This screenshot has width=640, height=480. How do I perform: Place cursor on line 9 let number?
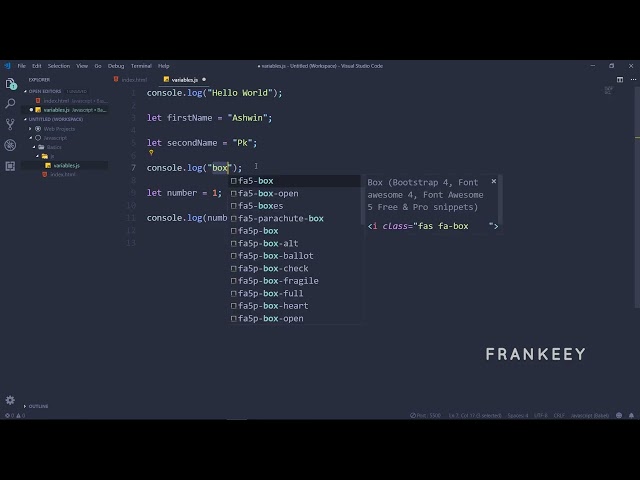pos(184,193)
